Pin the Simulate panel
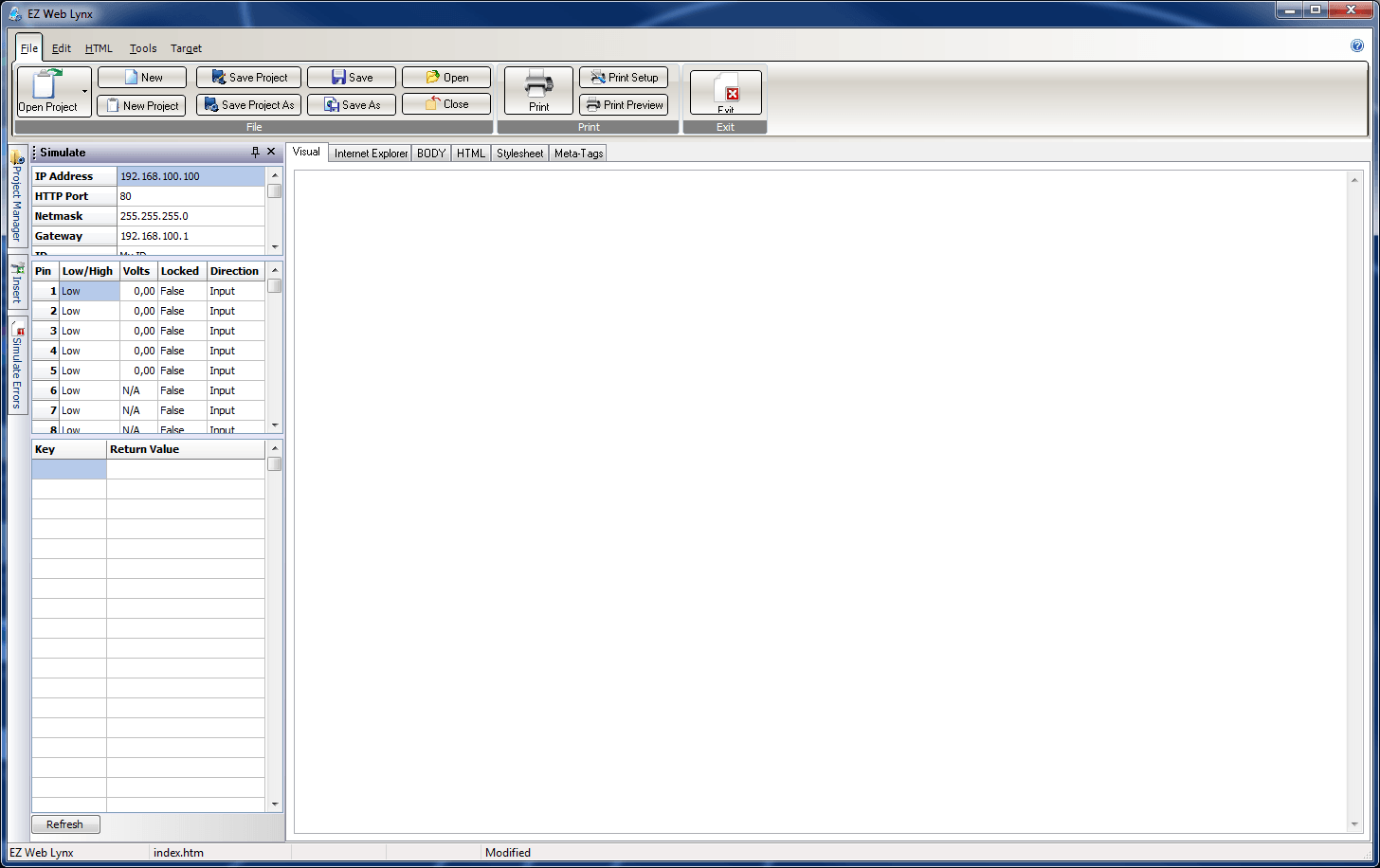 point(255,153)
